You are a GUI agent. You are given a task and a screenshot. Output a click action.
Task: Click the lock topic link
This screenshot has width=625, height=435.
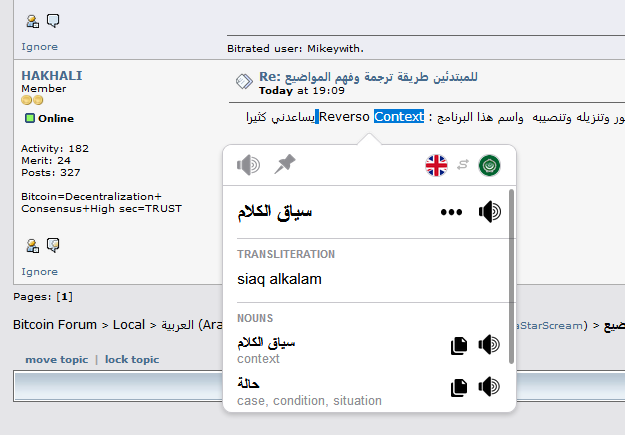point(132,360)
